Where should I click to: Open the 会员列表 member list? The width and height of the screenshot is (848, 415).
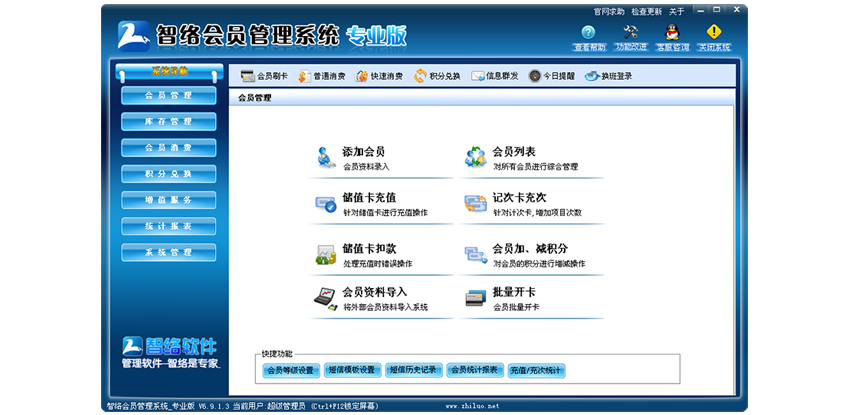531,159
